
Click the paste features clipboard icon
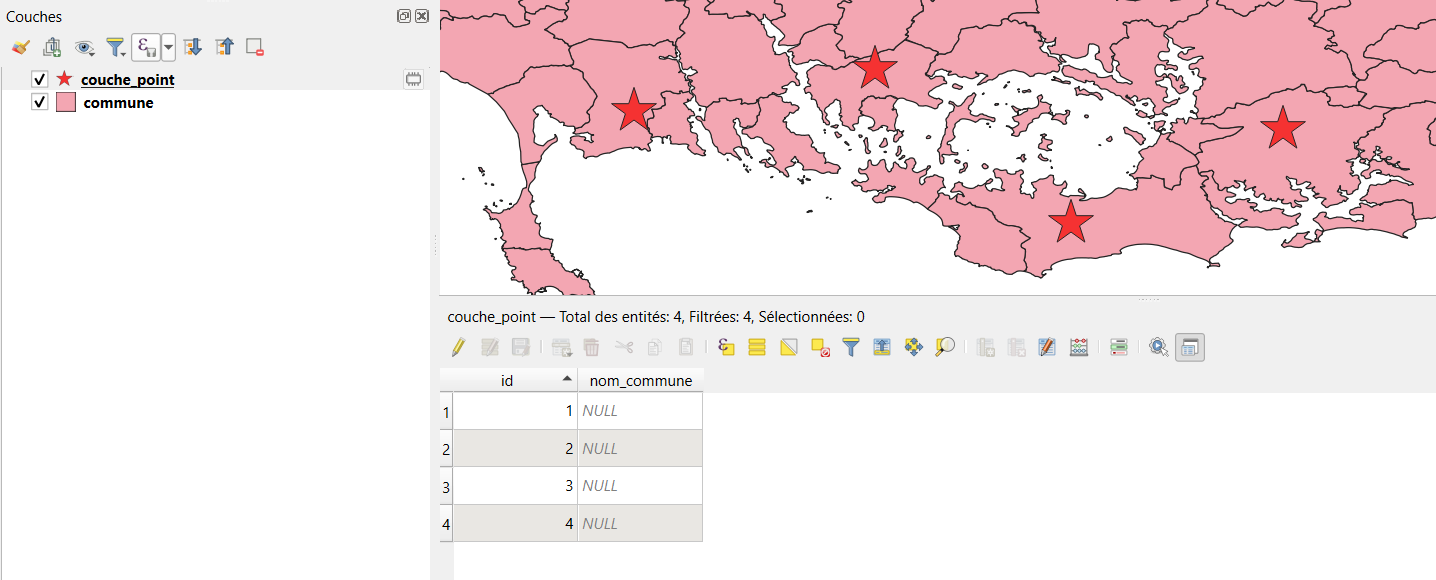tap(686, 347)
